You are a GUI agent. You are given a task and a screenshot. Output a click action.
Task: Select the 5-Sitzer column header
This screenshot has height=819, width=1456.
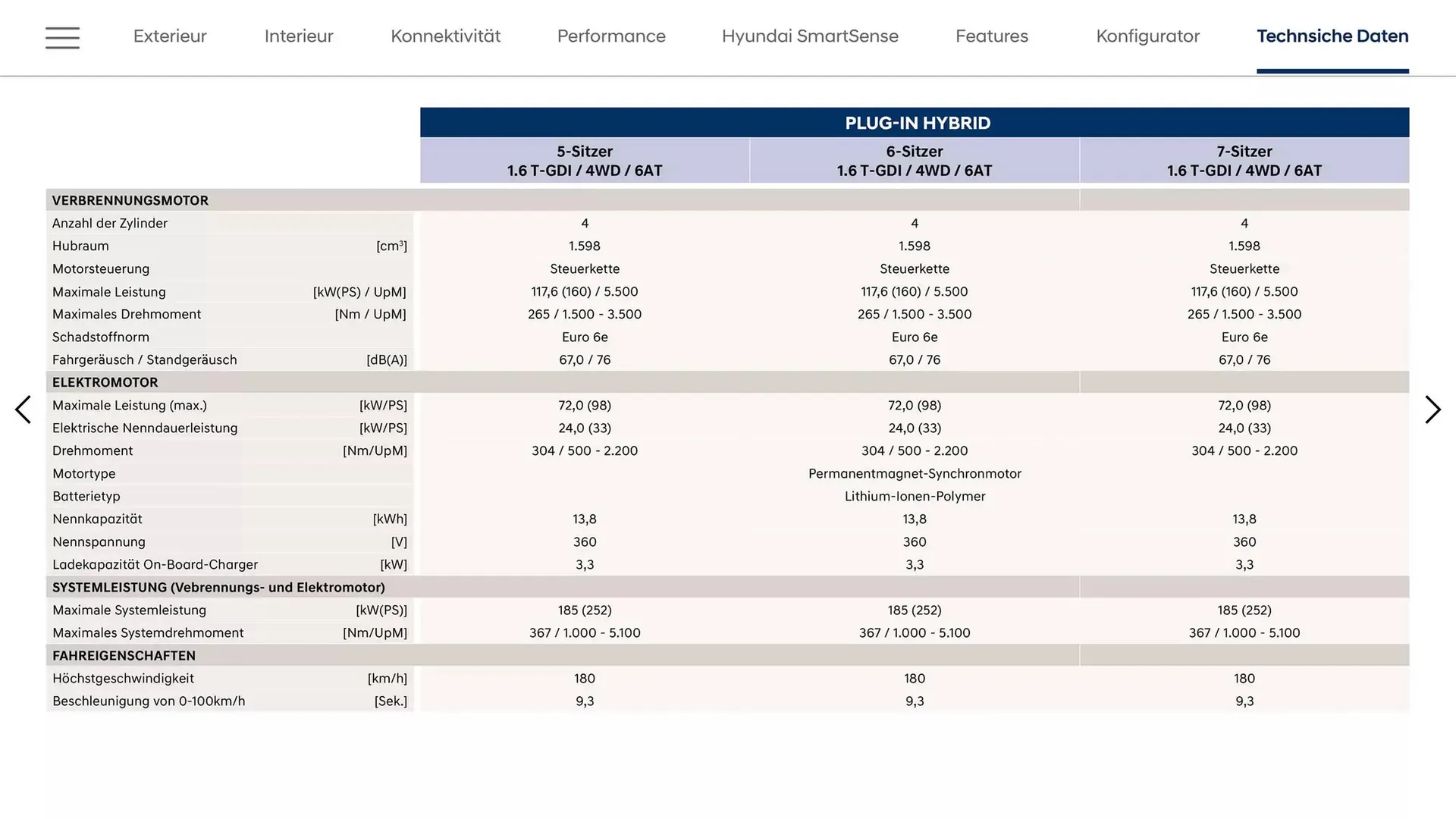pyautogui.click(x=584, y=160)
